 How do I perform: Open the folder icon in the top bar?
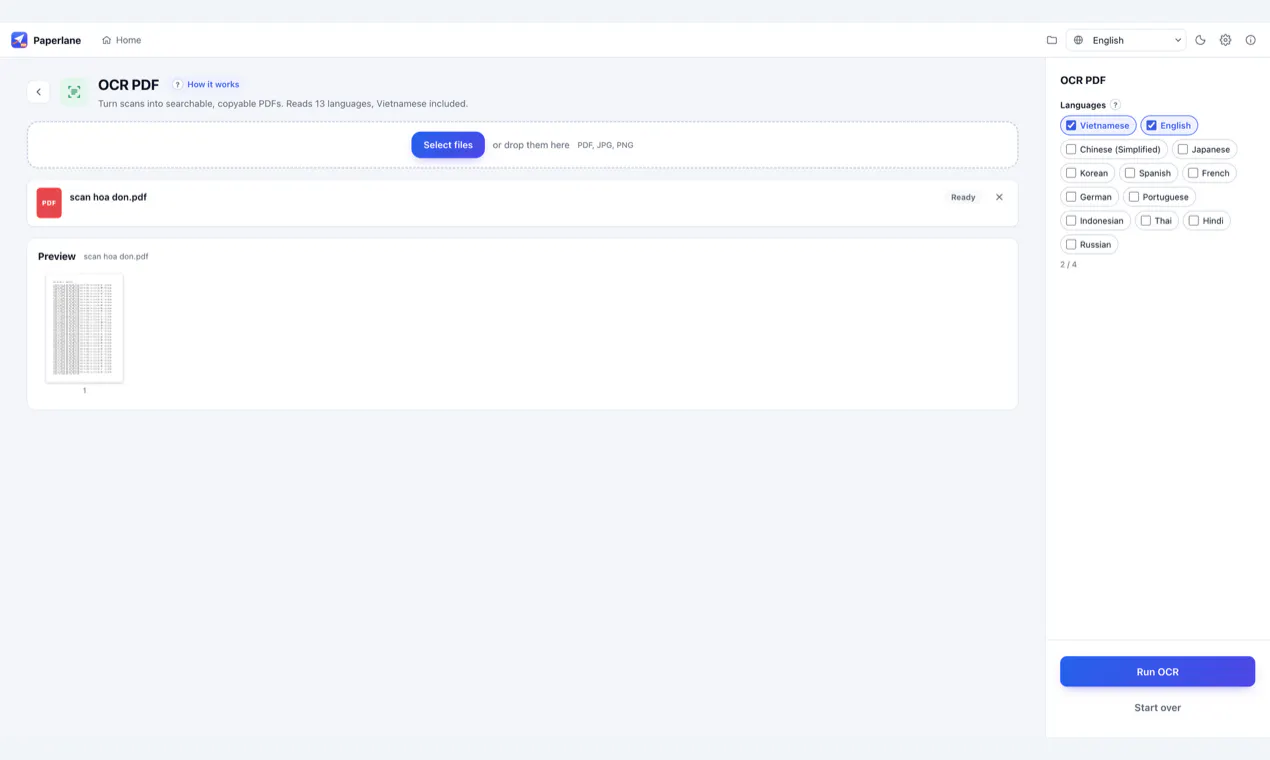tap(1052, 40)
